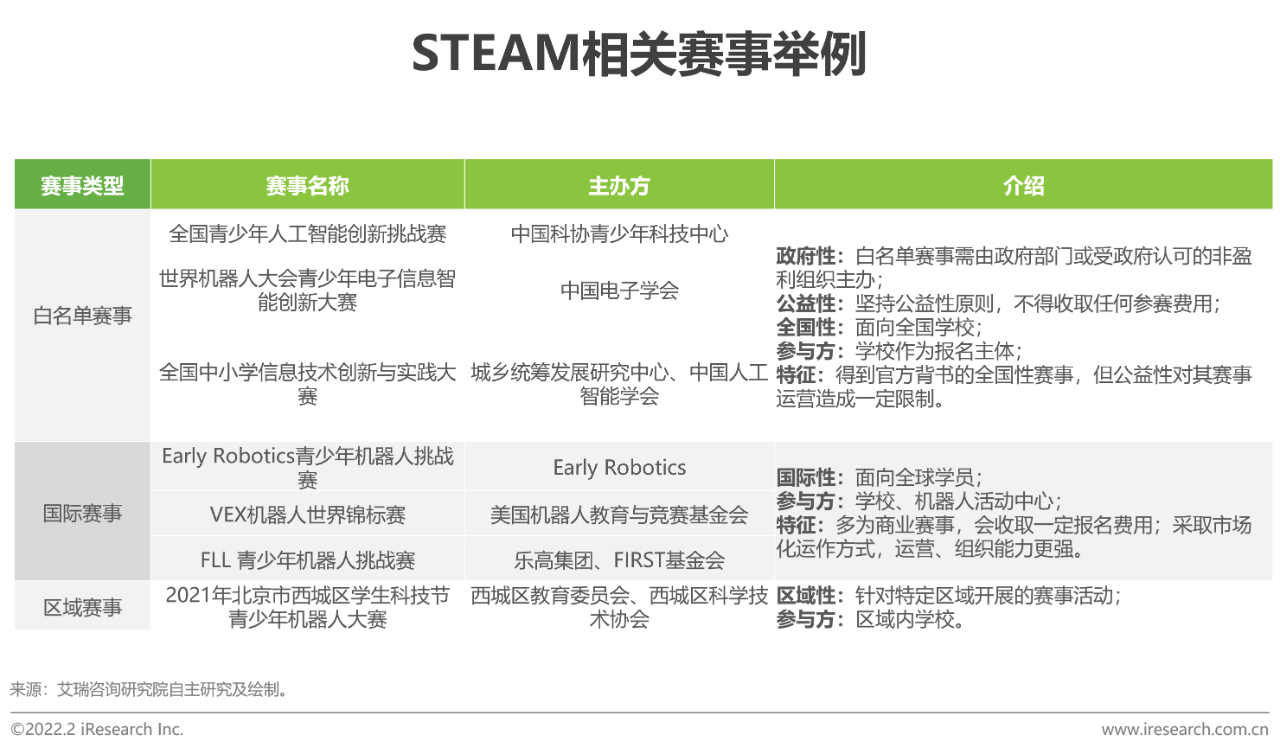
Task: Click organizer 乐高集团、FIRST基金会
Action: (x=619, y=560)
